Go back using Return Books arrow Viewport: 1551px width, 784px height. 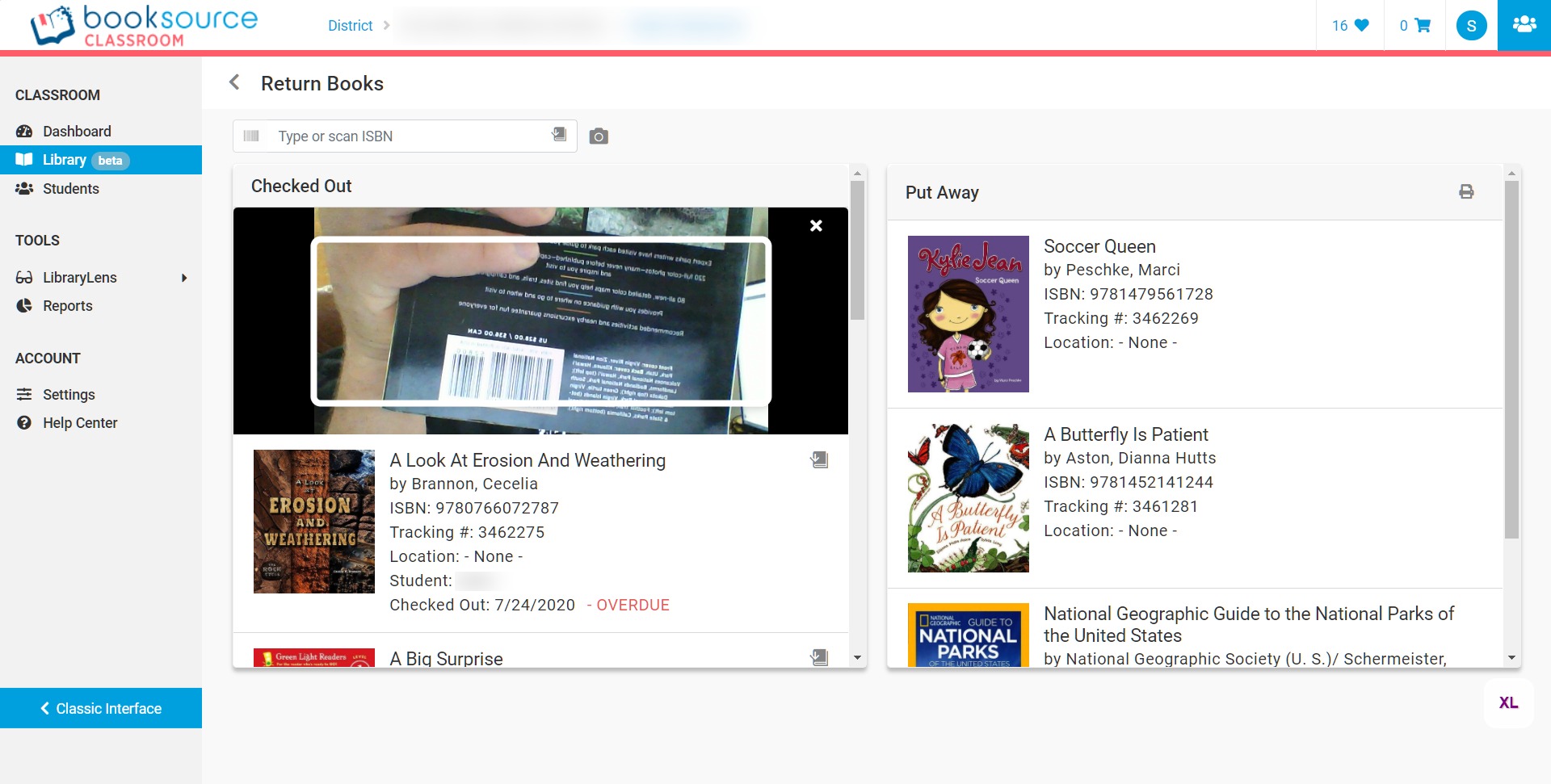click(234, 82)
